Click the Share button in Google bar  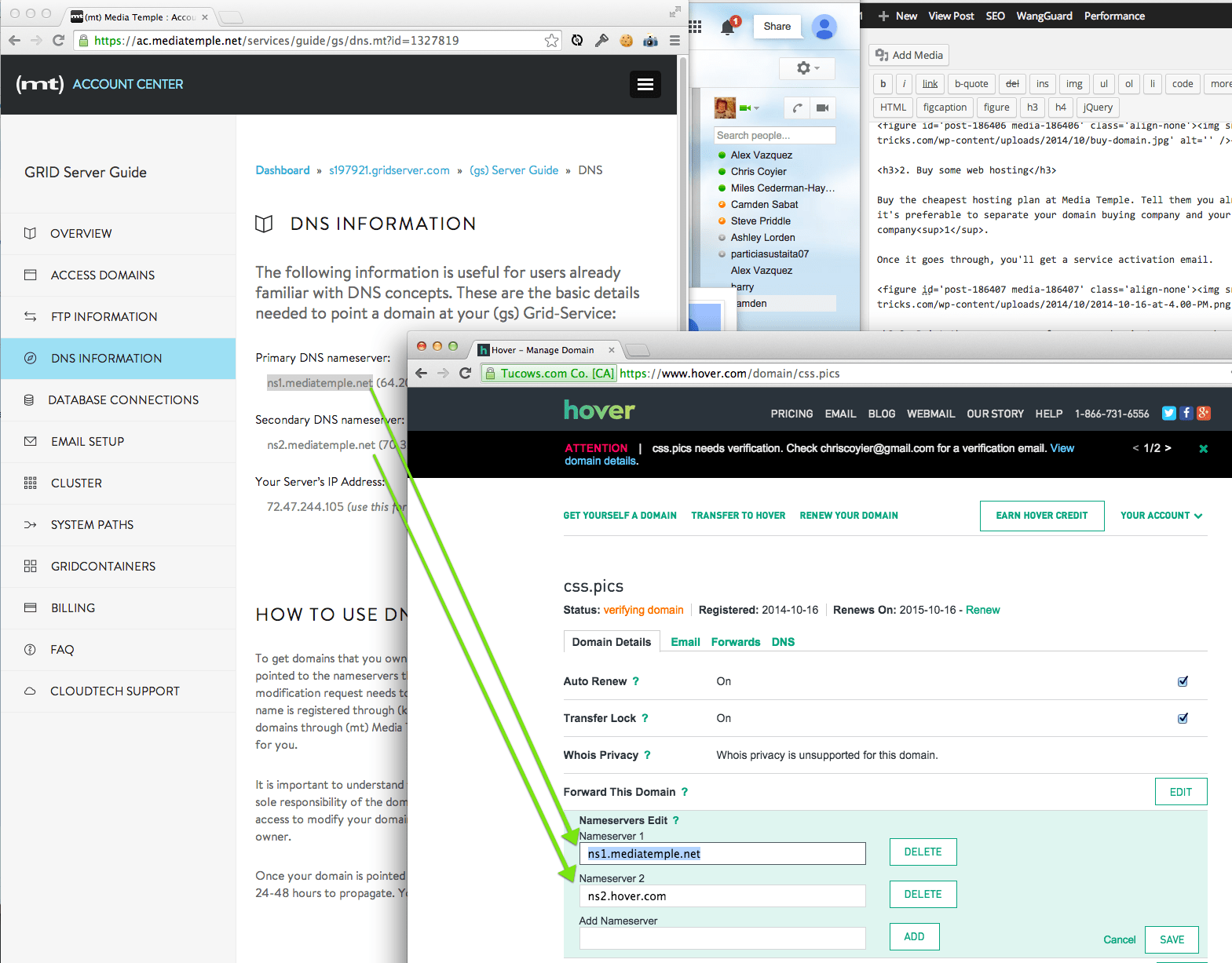[777, 27]
